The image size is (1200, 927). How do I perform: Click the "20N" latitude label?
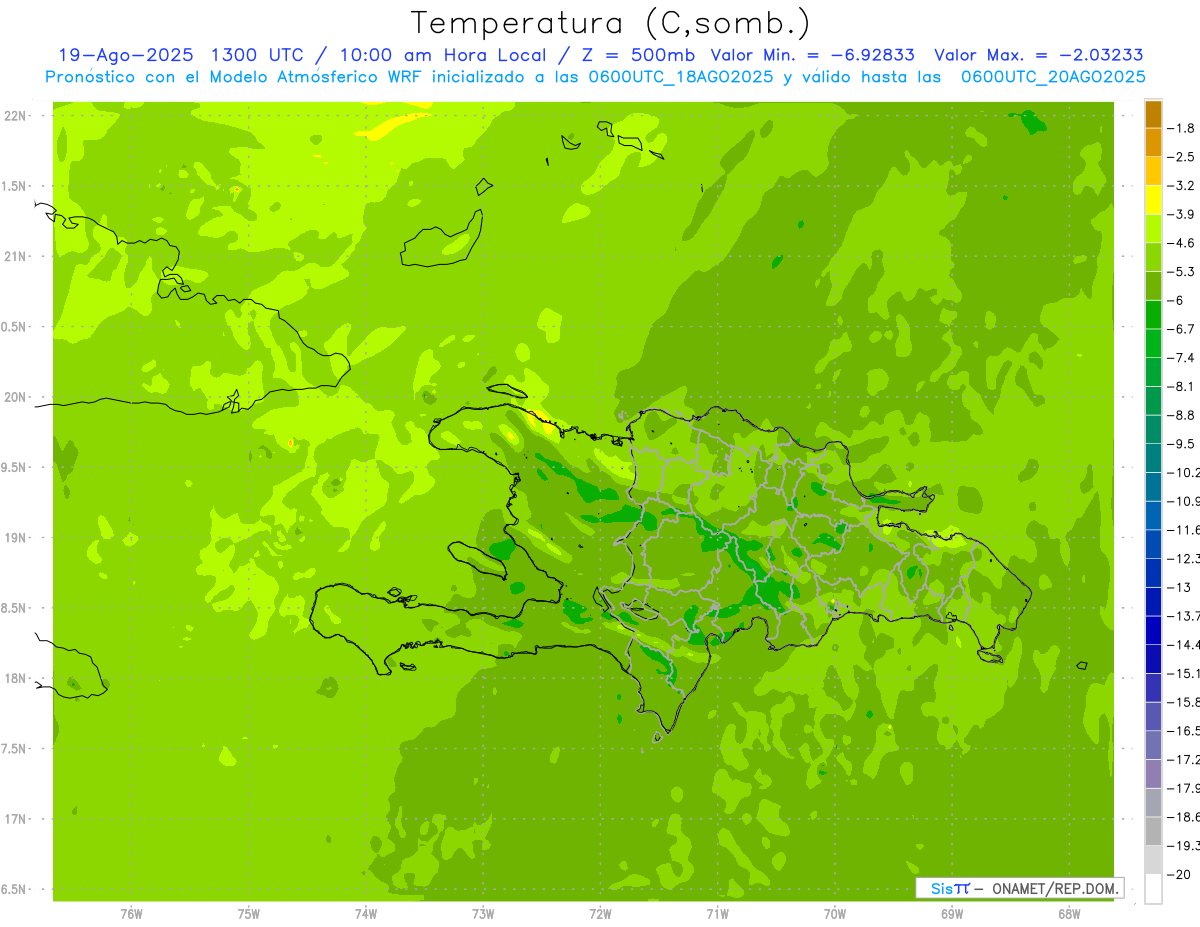click(15, 397)
